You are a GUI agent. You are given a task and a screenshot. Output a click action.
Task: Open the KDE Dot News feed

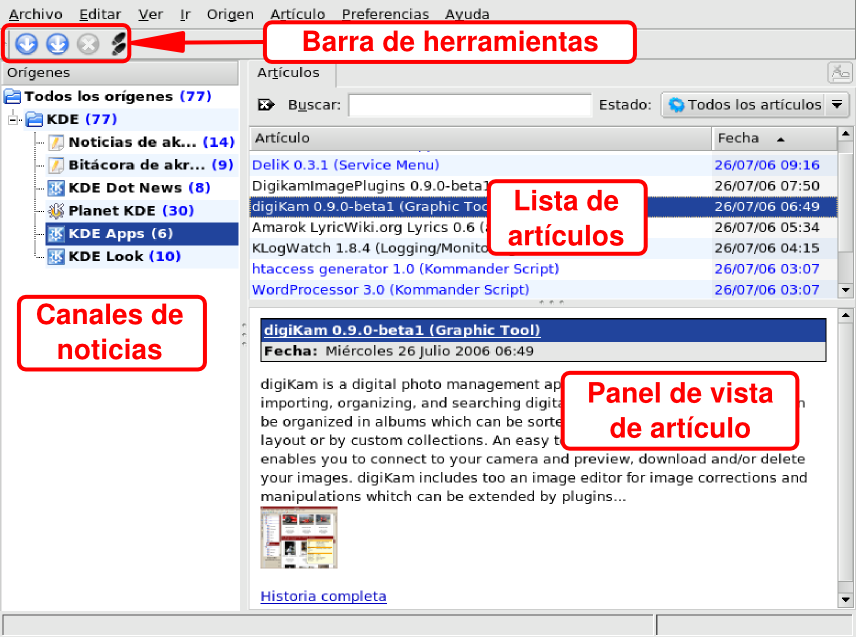(x=125, y=188)
